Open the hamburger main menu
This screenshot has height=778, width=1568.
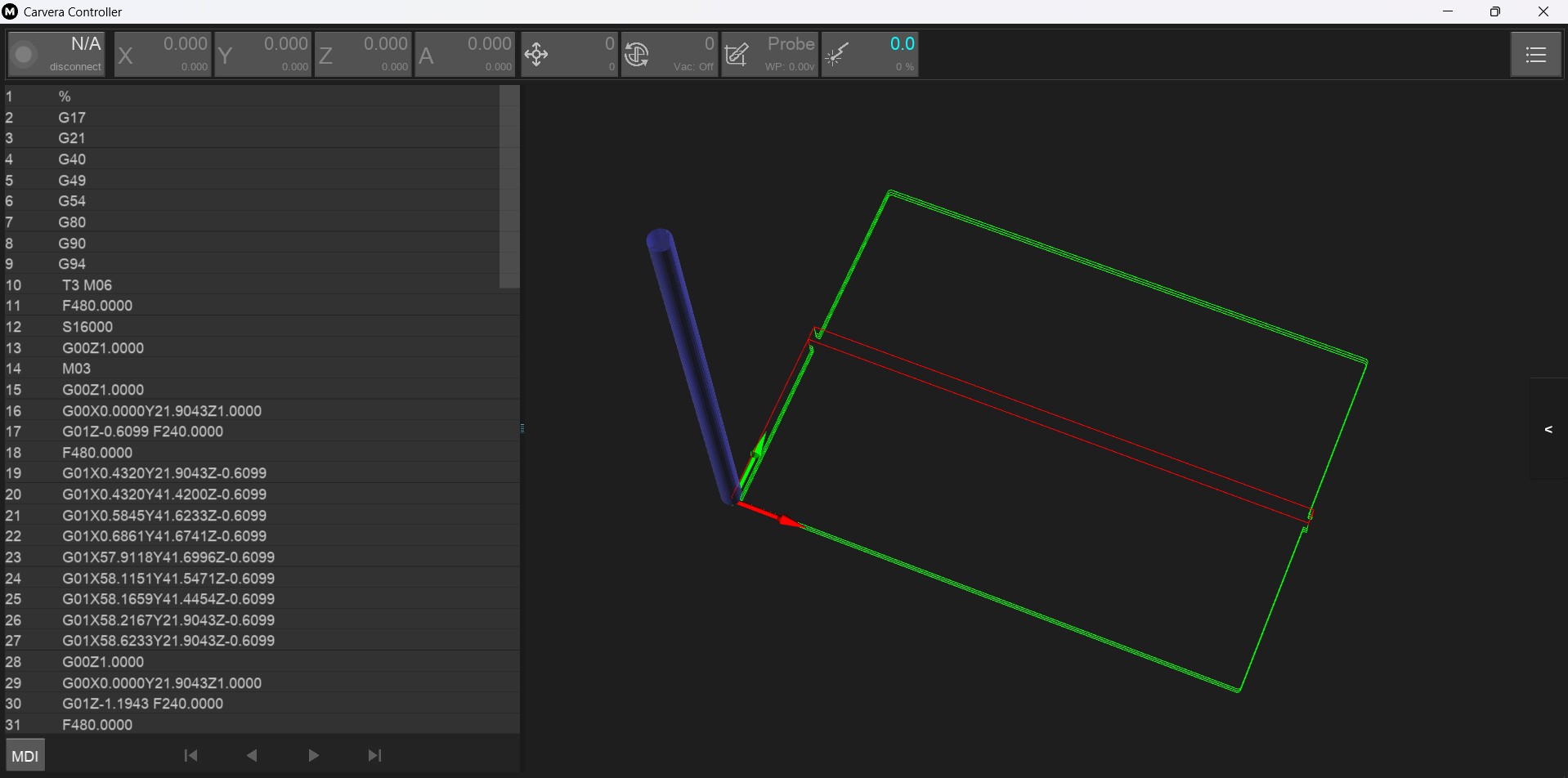pos(1535,55)
